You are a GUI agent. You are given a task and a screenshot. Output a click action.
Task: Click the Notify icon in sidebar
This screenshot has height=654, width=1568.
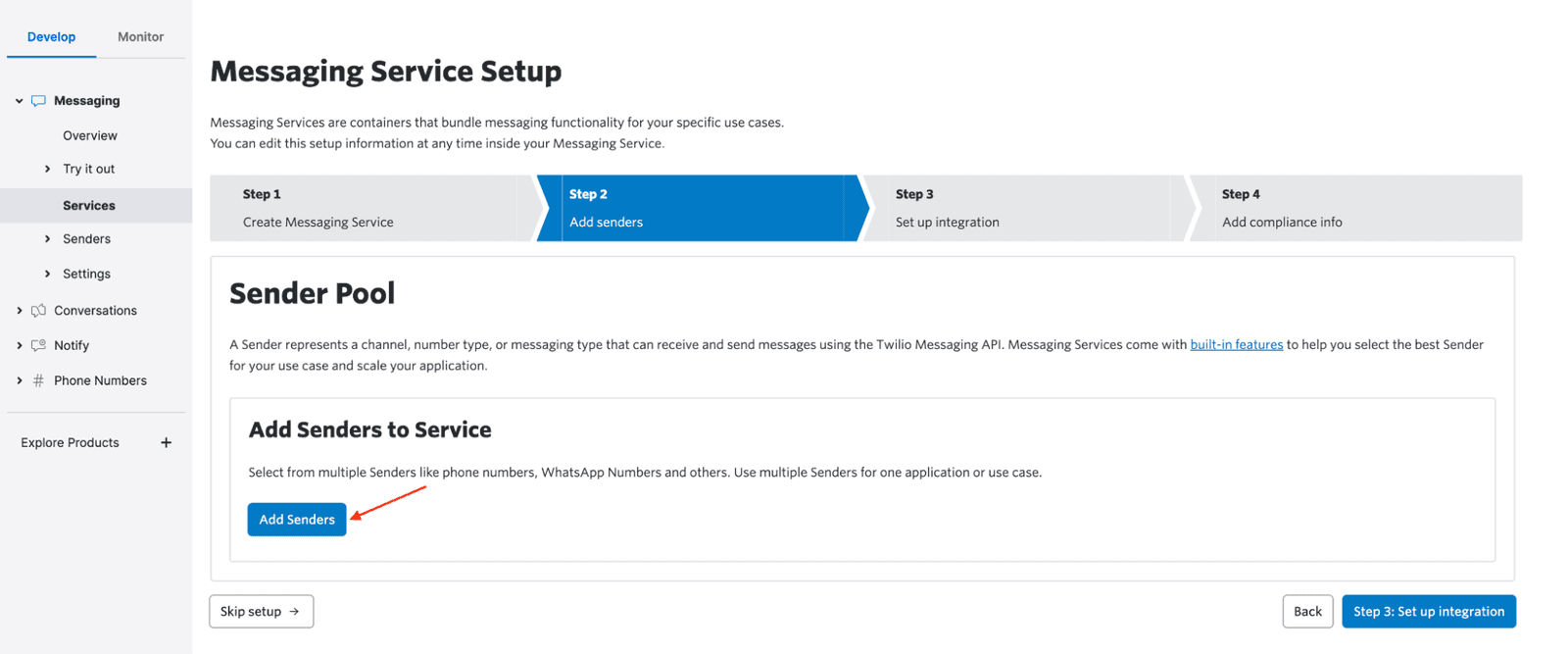click(38, 346)
